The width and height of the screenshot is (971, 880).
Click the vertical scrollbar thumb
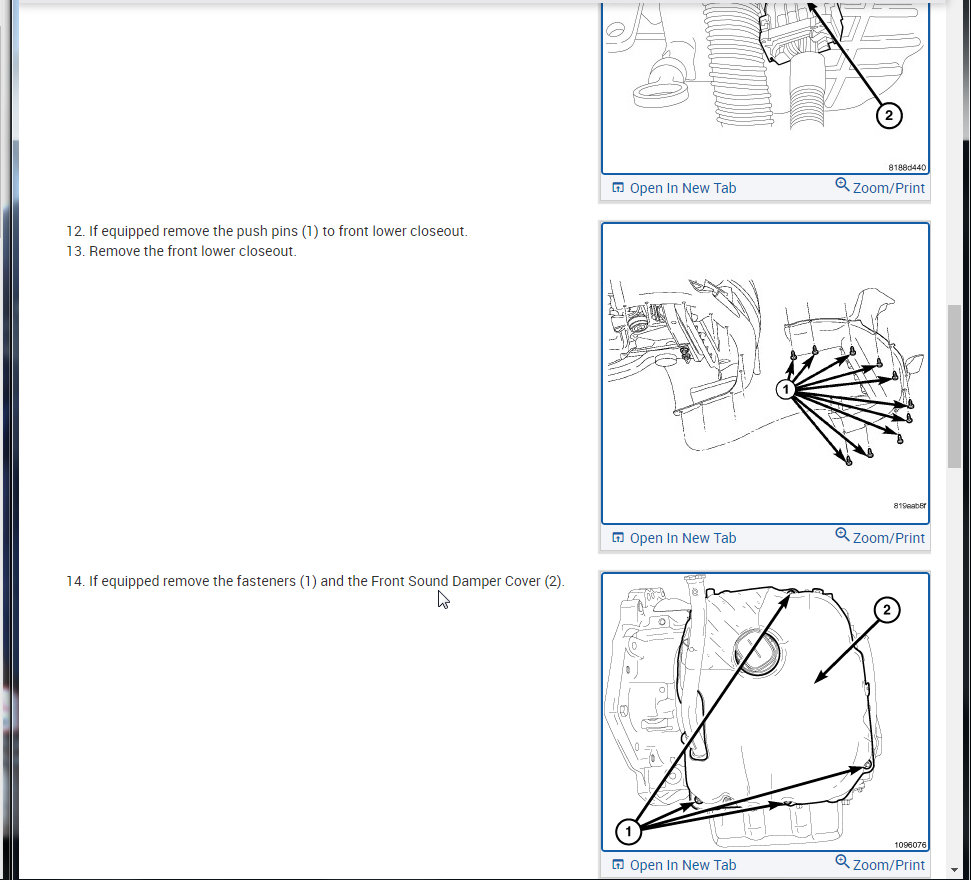click(x=954, y=386)
